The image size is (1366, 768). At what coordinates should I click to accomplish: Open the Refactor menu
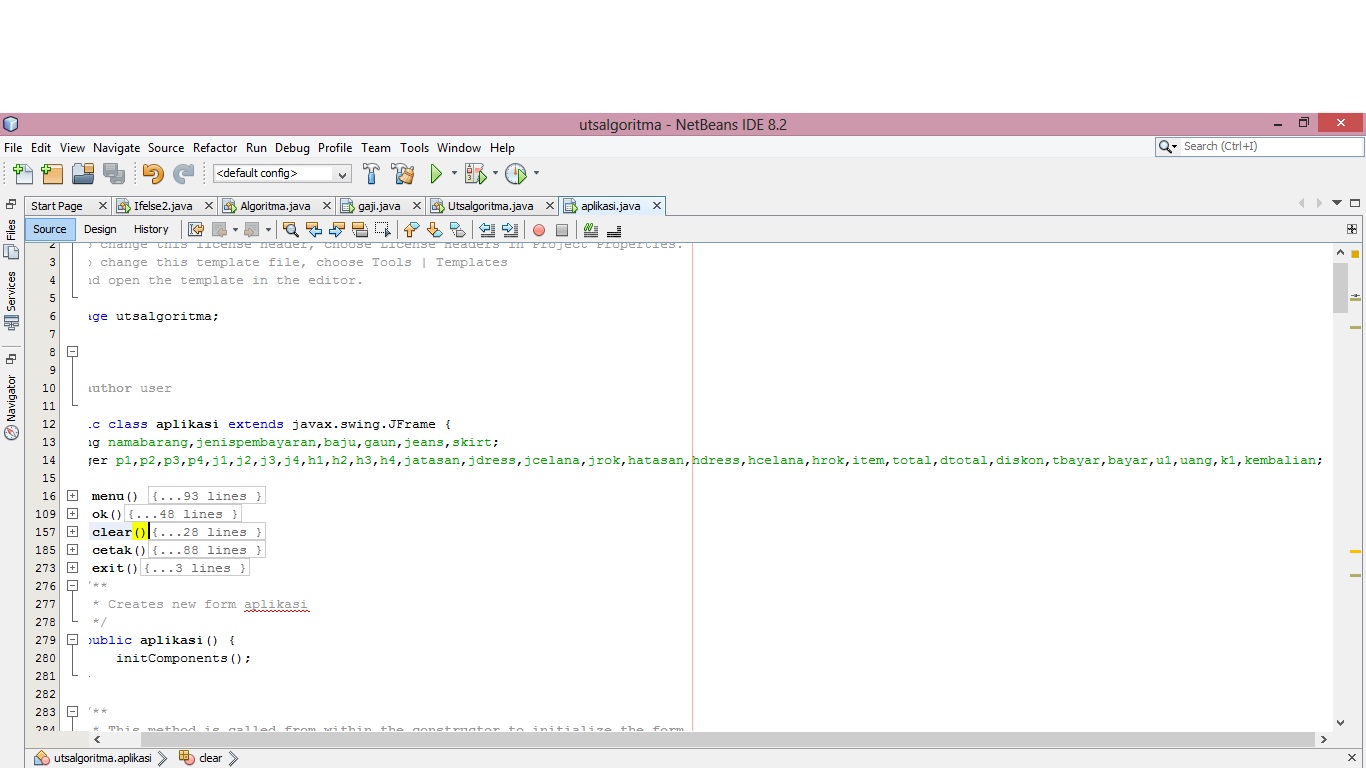click(214, 147)
